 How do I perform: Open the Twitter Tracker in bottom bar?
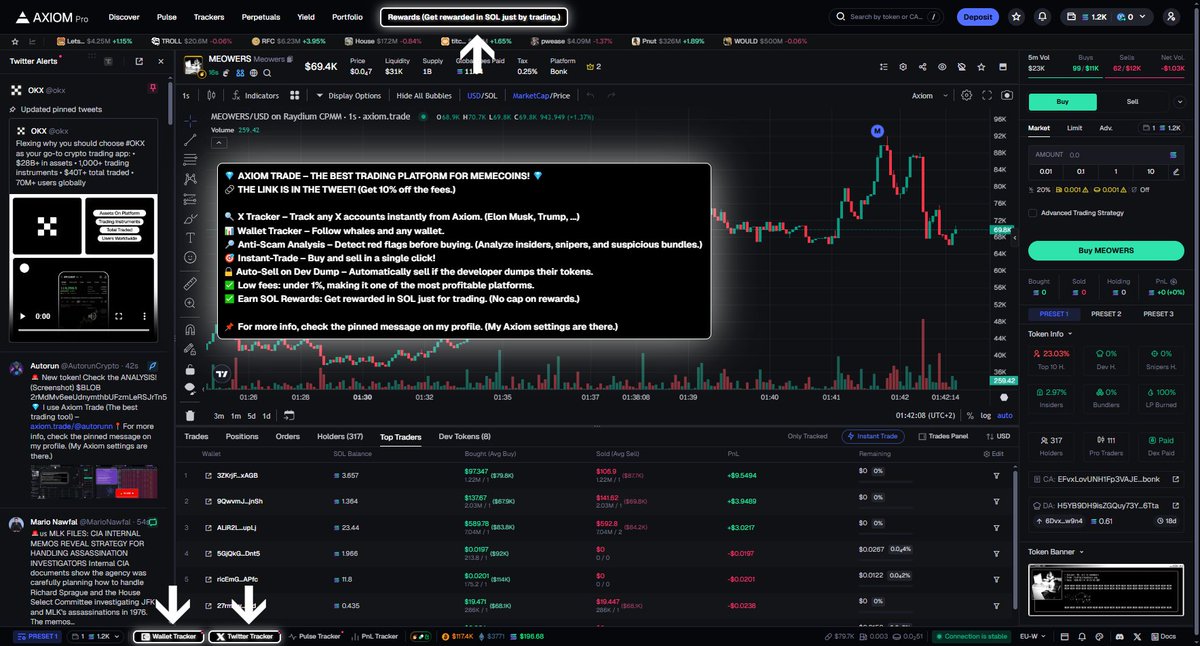click(x=245, y=636)
